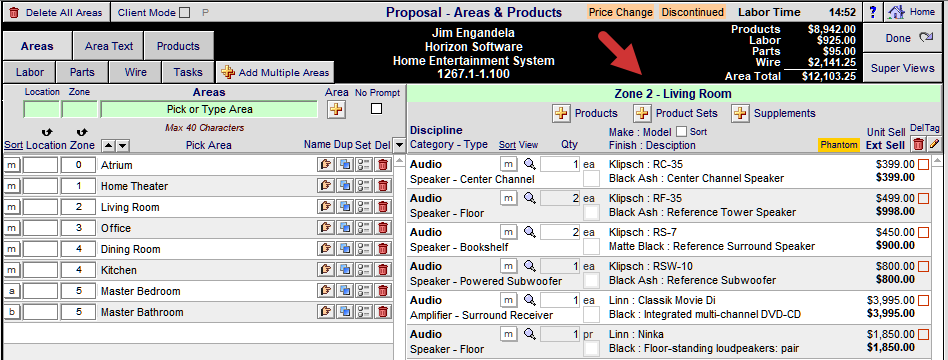948x360 pixels.
Task: Click the sort down arrow near Pick Area
Action: point(123,145)
